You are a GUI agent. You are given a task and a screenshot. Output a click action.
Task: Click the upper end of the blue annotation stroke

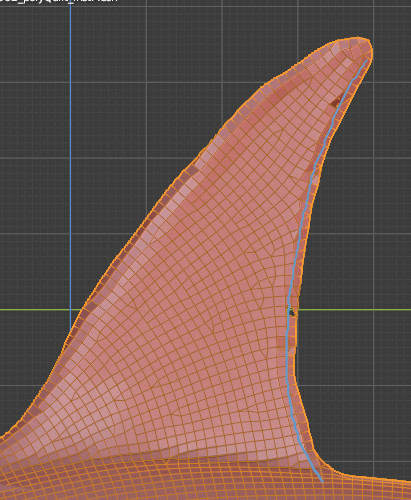tap(366, 62)
